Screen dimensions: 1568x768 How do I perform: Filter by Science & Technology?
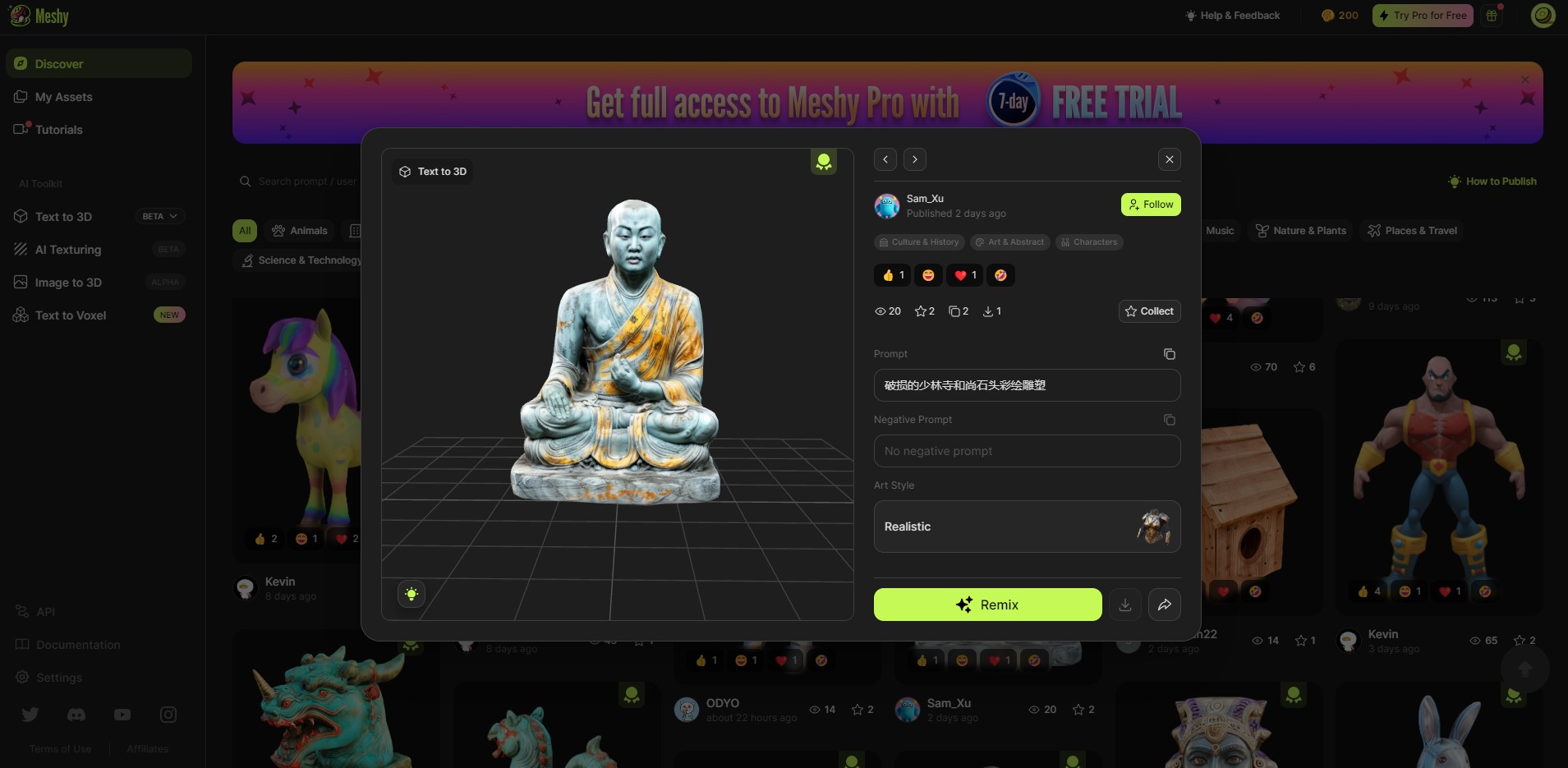301,260
